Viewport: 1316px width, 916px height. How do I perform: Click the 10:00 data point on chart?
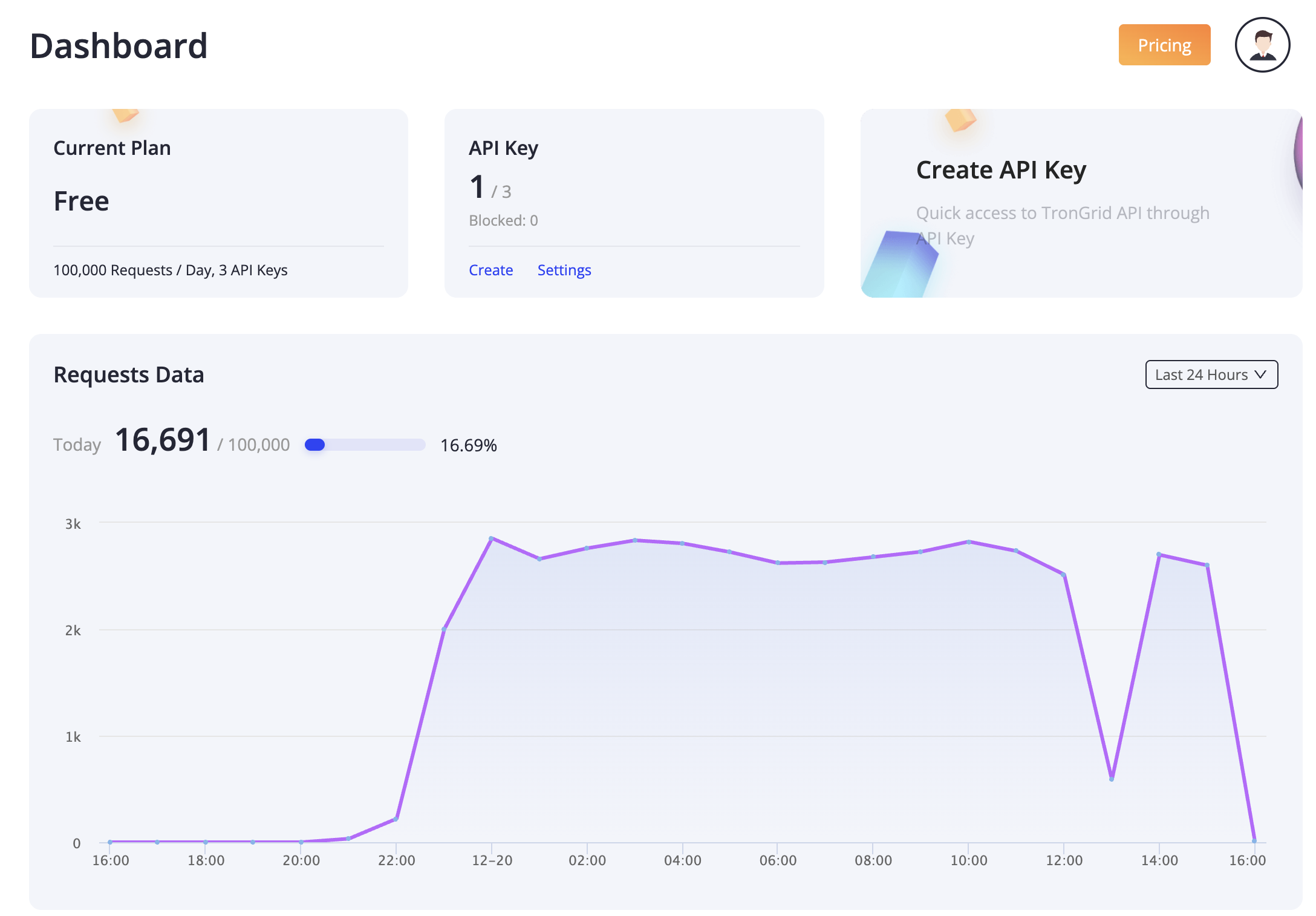968,541
